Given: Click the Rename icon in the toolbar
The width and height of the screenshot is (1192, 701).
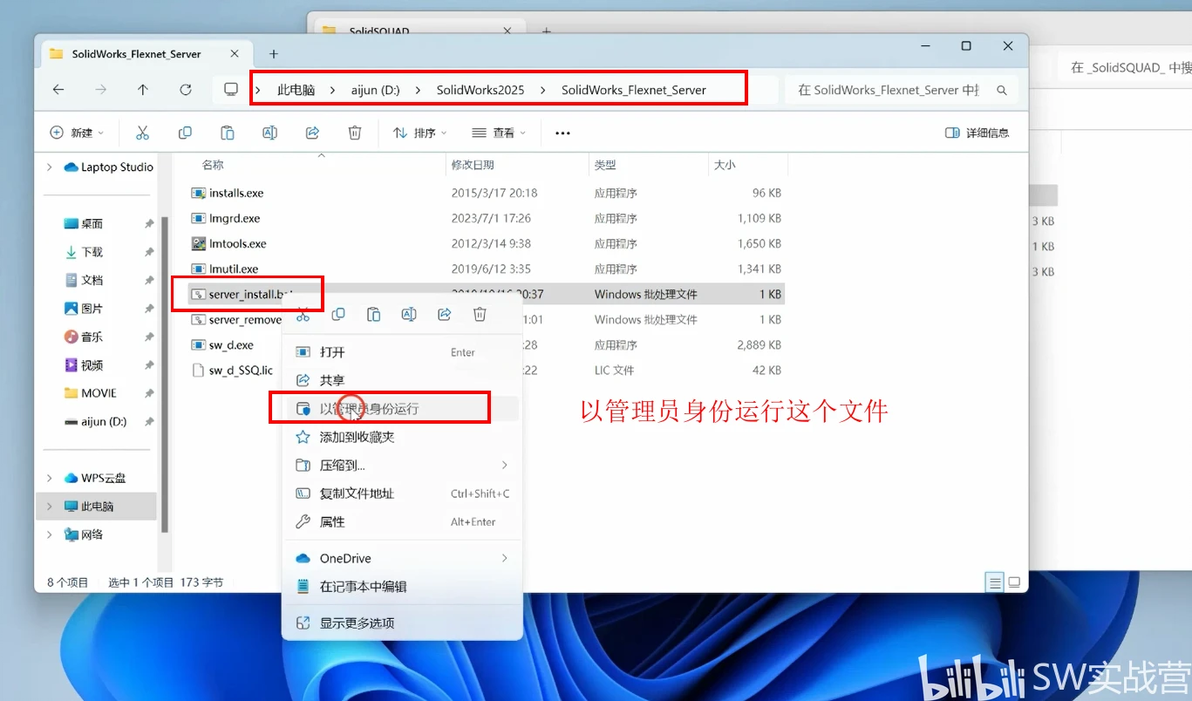Looking at the screenshot, I should (270, 133).
